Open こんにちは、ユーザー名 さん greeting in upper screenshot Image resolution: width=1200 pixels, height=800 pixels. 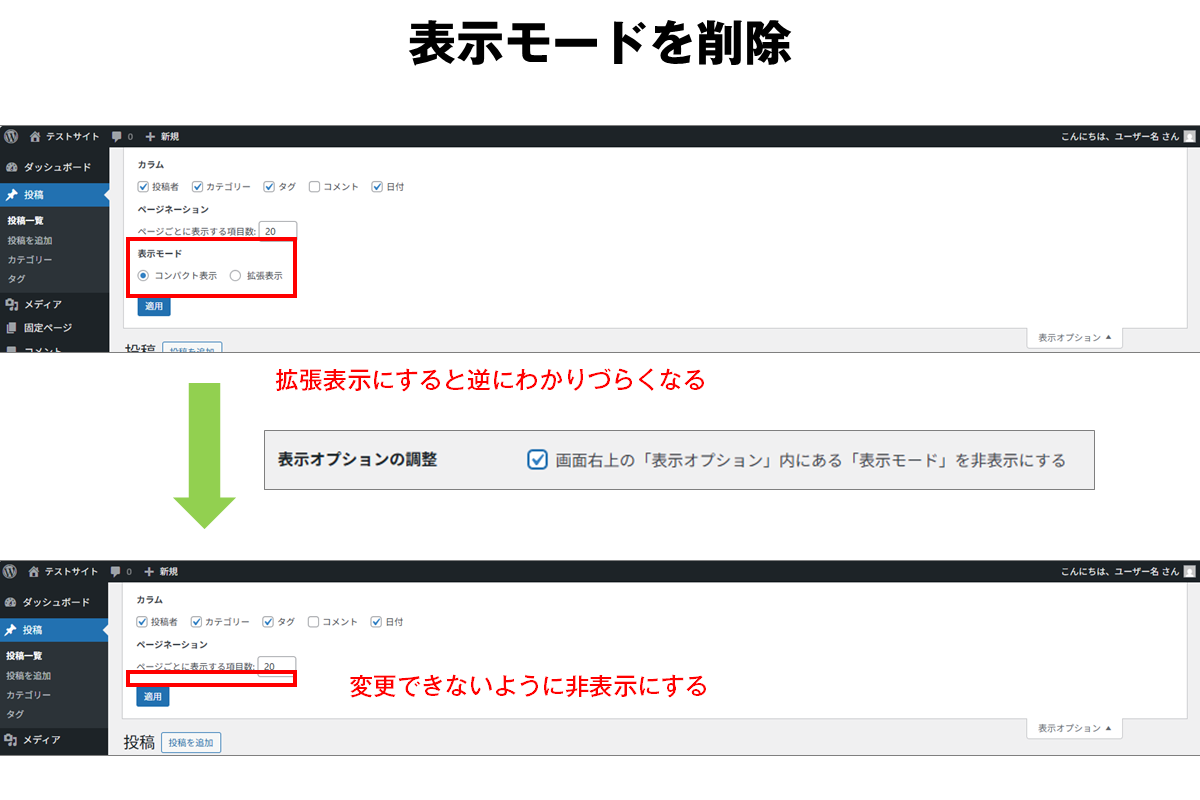tap(1119, 136)
